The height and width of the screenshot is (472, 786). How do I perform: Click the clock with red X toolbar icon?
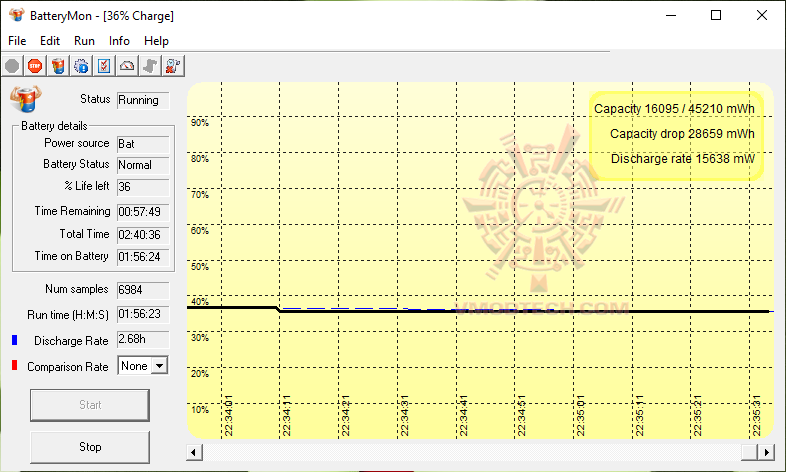click(x=173, y=66)
